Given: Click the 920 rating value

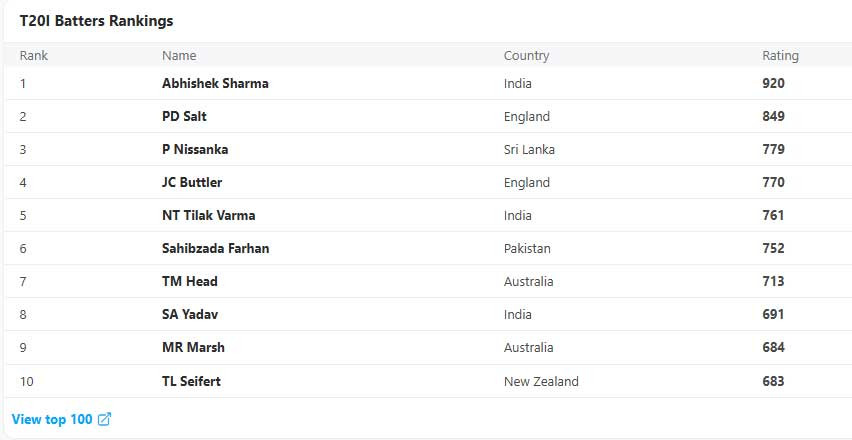Looking at the screenshot, I should tap(773, 84).
